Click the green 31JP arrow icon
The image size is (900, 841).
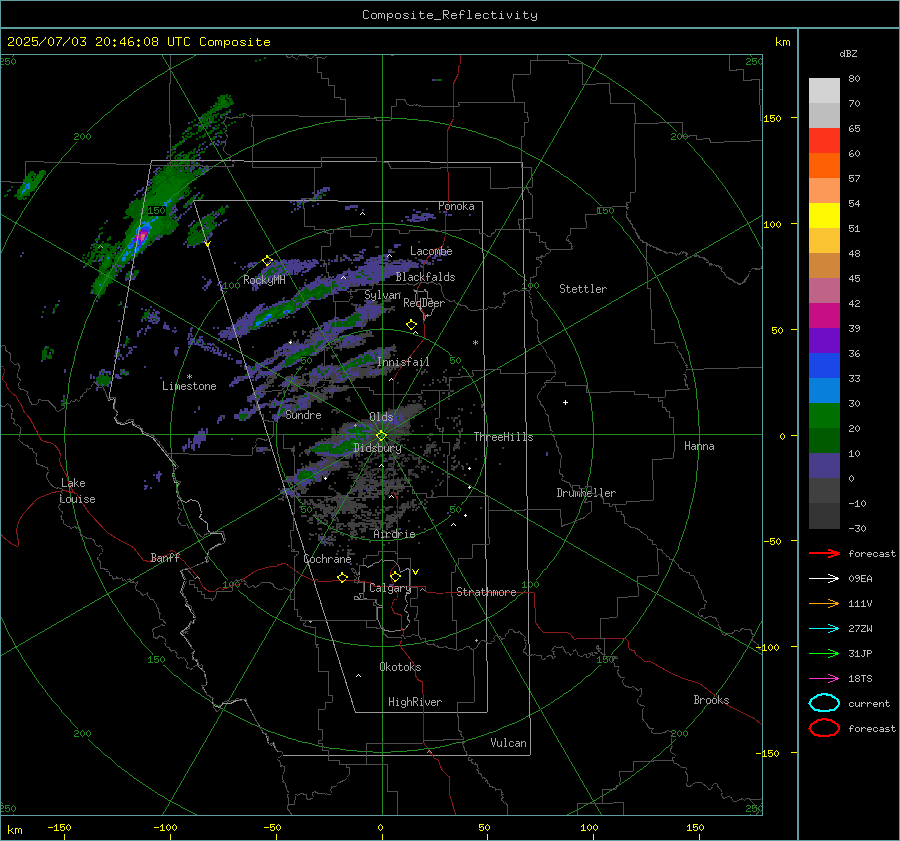[x=824, y=653]
